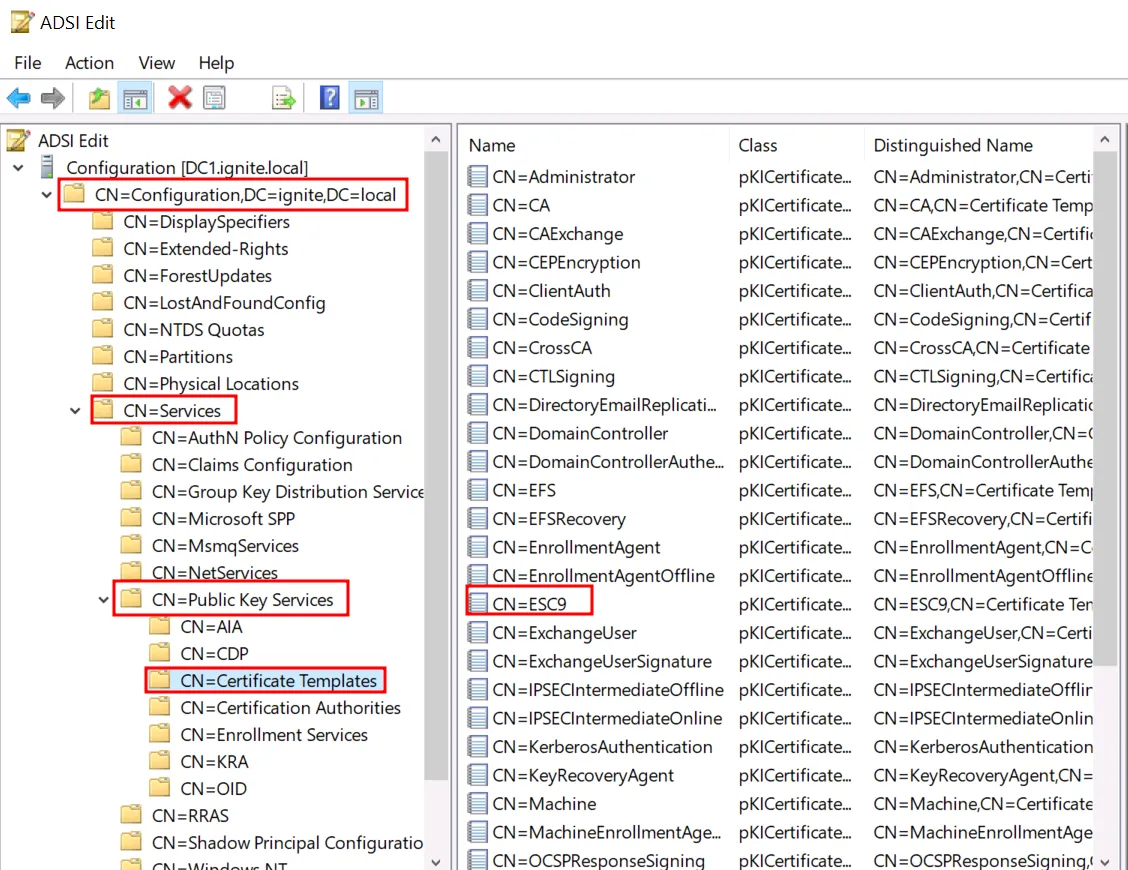Image resolution: width=1128 pixels, height=870 pixels.
Task: Select CN=KerberosAuthentication template entry
Action: [602, 747]
